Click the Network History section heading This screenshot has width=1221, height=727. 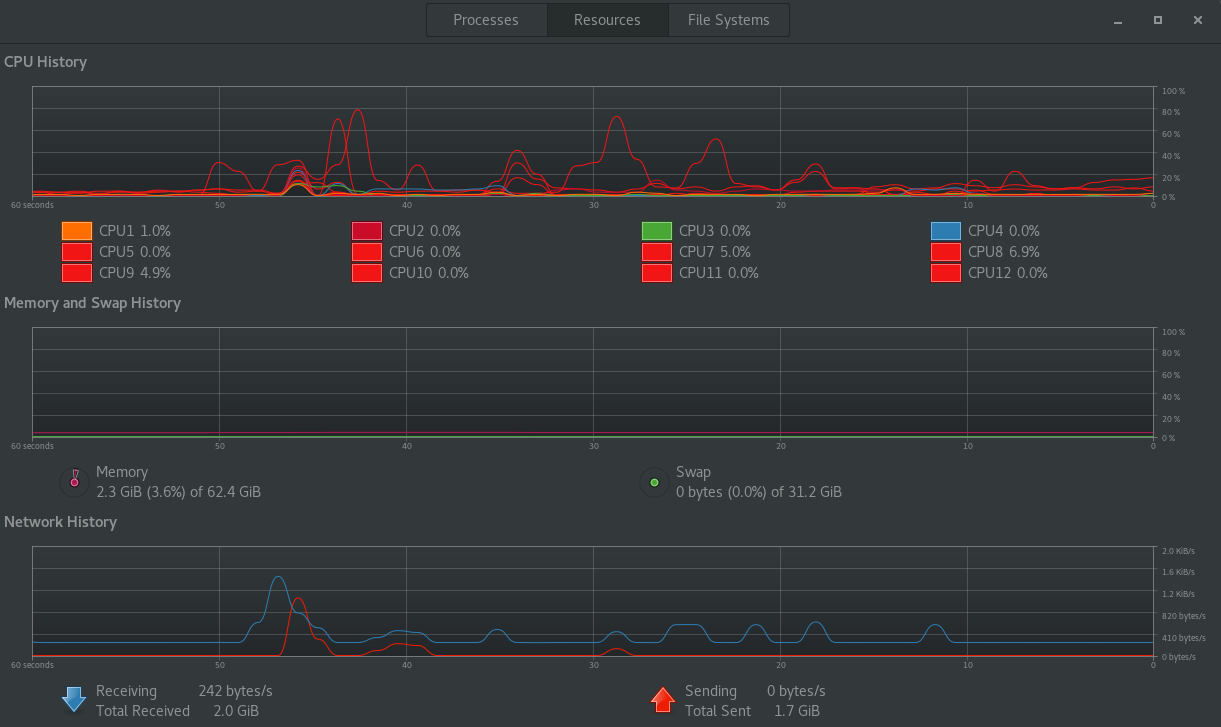[x=61, y=522]
